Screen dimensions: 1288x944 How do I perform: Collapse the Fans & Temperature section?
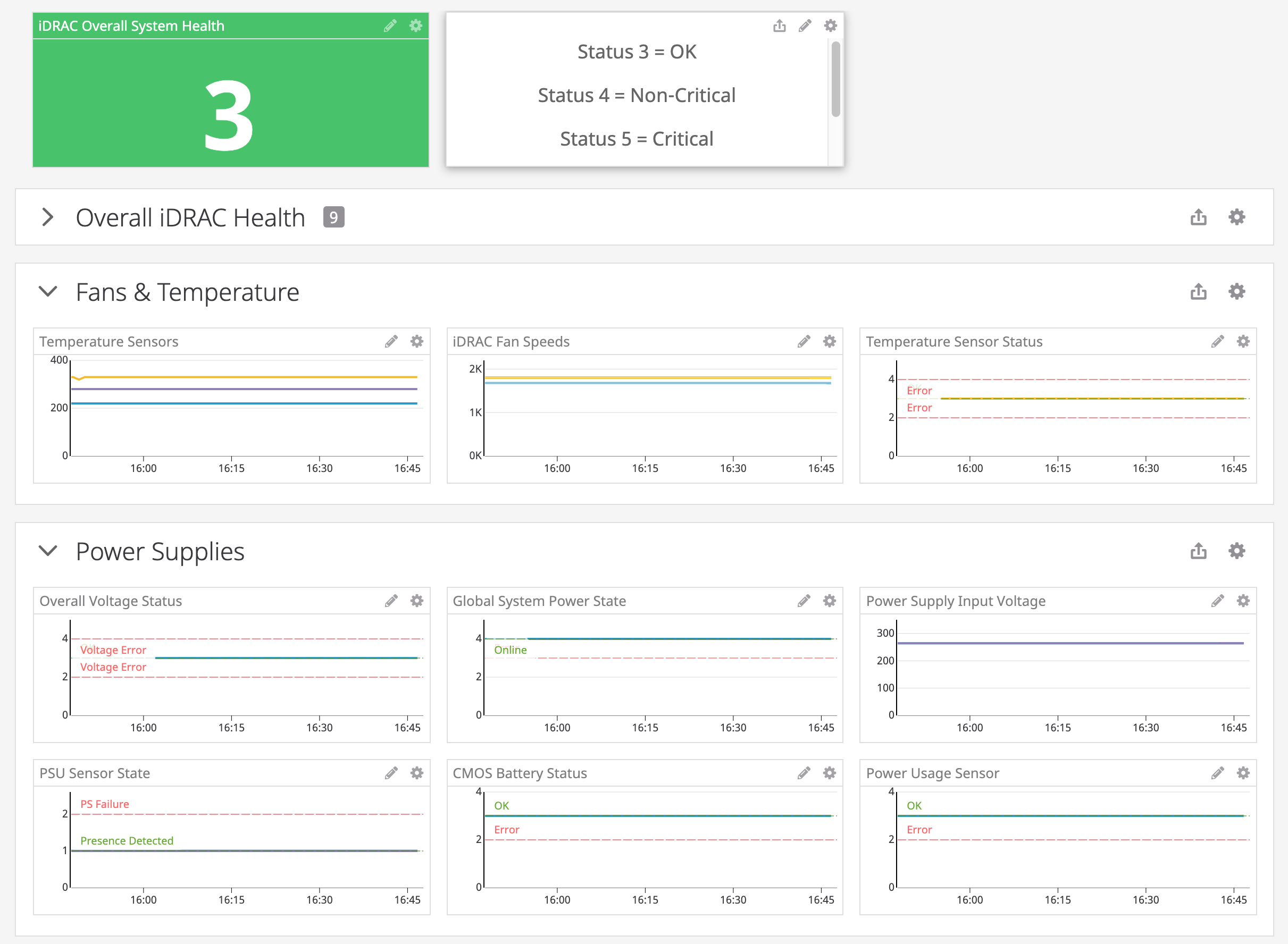pos(48,292)
